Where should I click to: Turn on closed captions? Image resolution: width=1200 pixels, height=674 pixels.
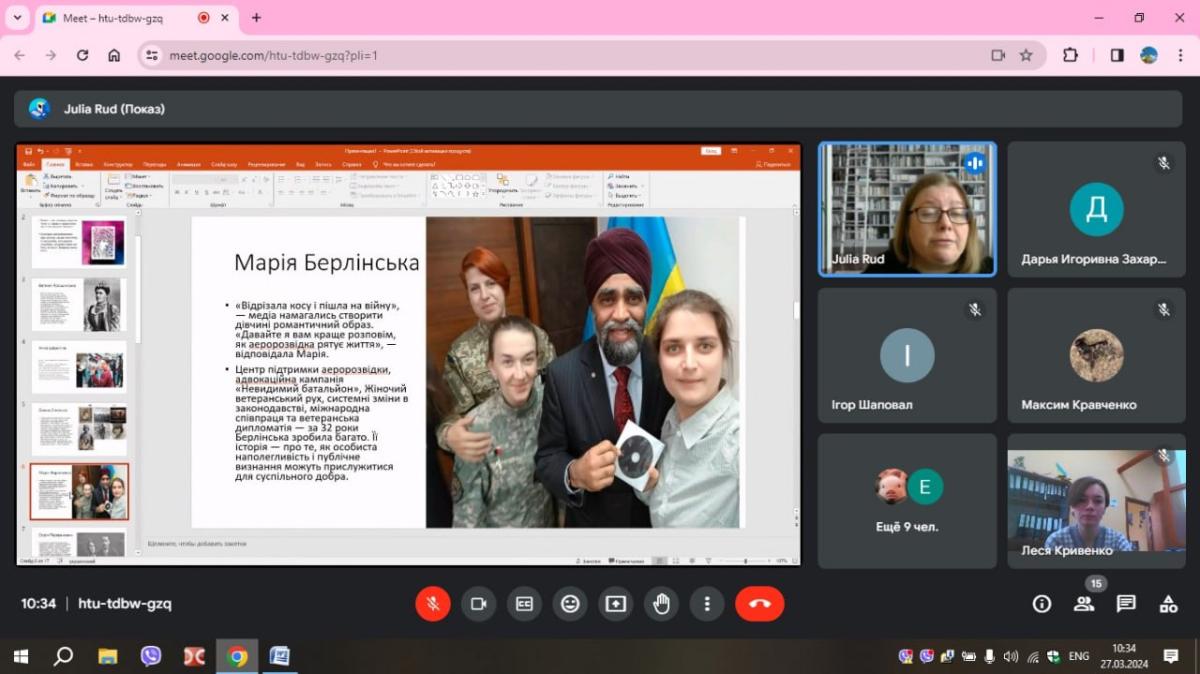click(x=524, y=604)
